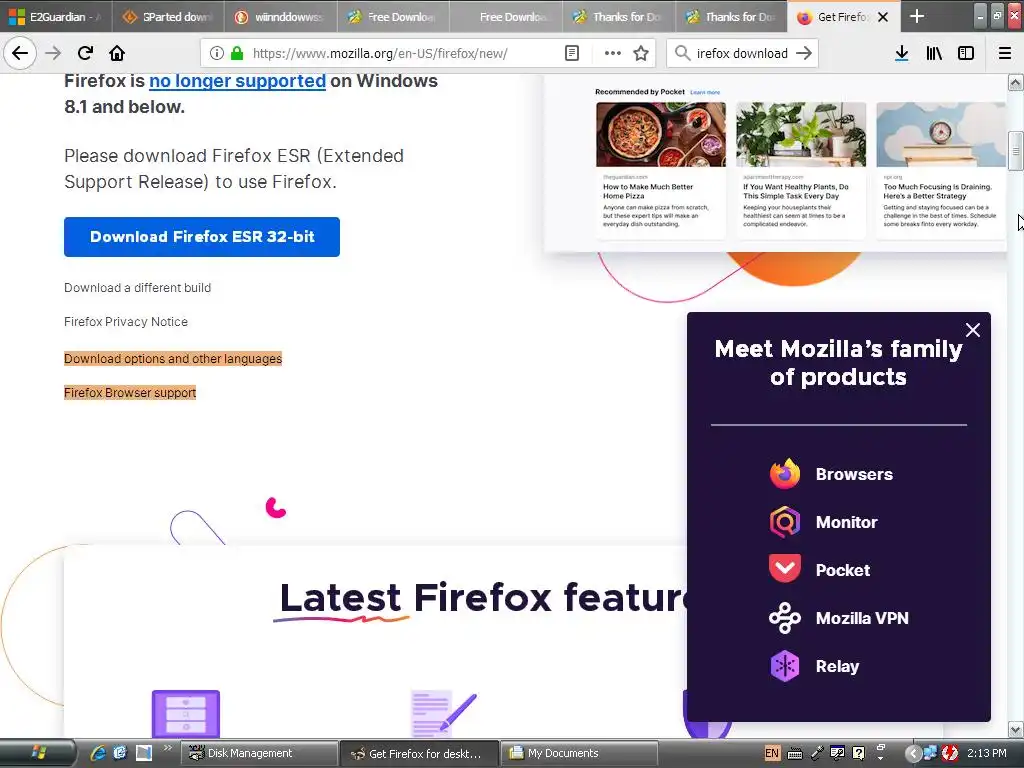Click the Pocket 'Learn more' link
This screenshot has height=768, width=1024.
(x=705, y=92)
